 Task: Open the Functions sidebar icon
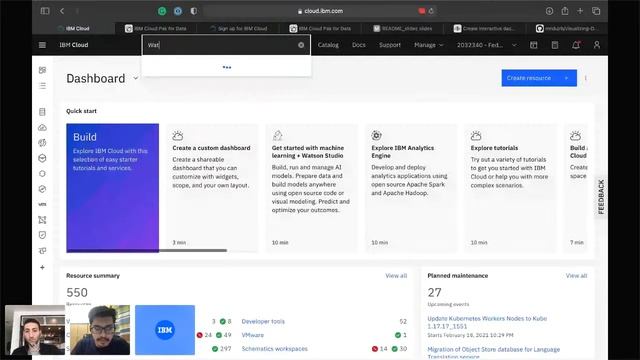click(42, 143)
